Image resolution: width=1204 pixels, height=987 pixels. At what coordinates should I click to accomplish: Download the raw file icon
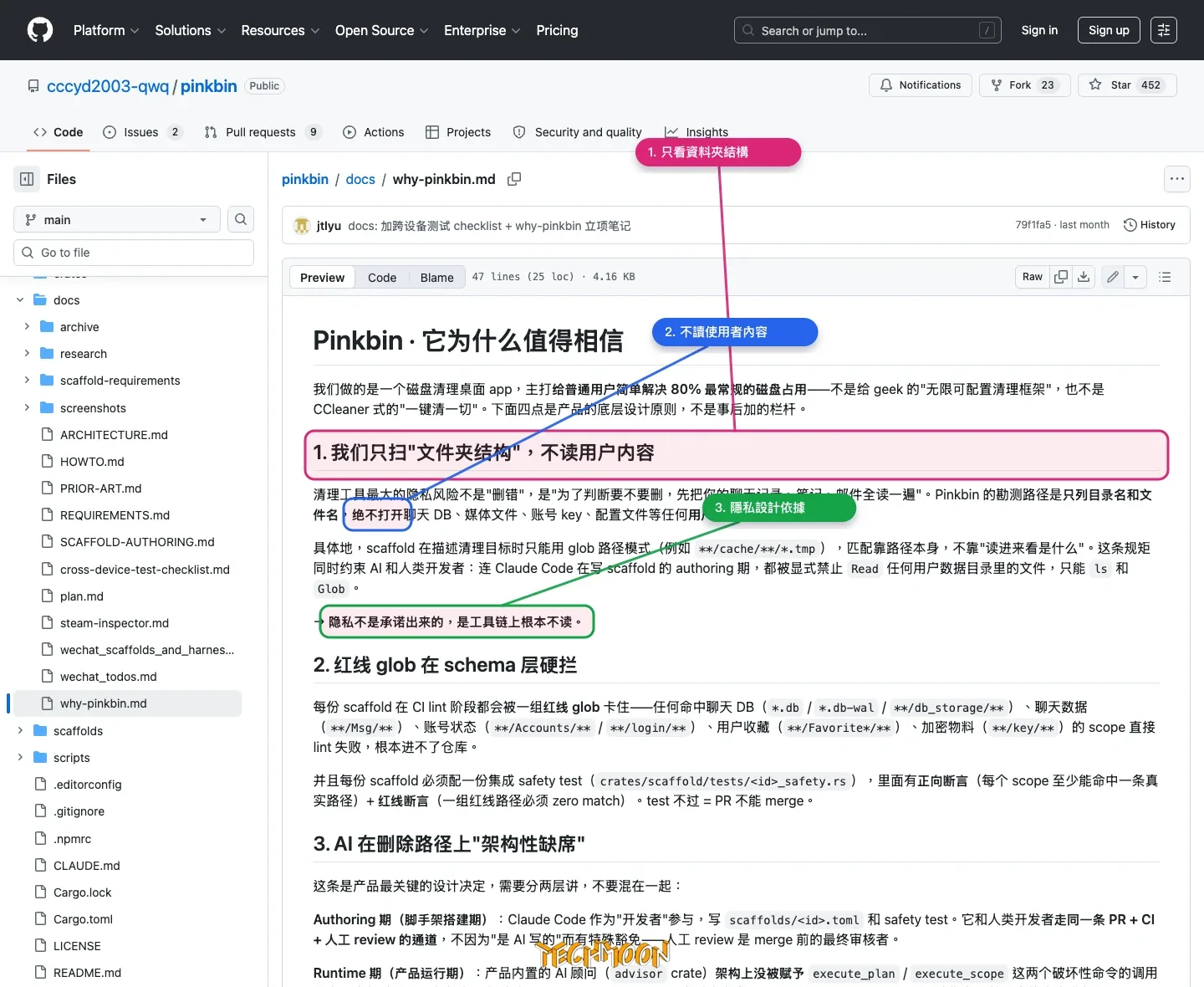pyautogui.click(x=1084, y=277)
